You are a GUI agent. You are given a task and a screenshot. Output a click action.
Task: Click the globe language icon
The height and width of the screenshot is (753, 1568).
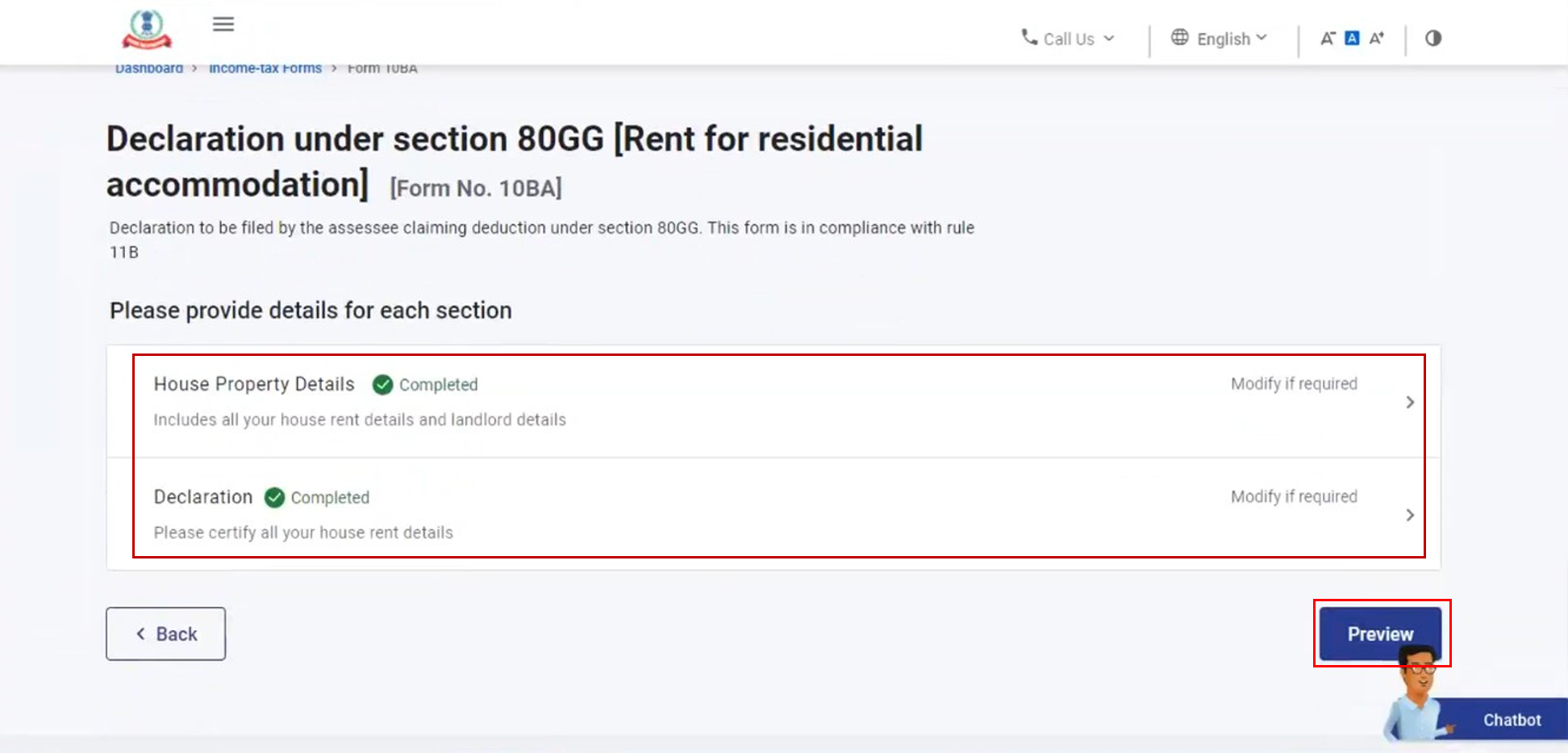(1180, 37)
